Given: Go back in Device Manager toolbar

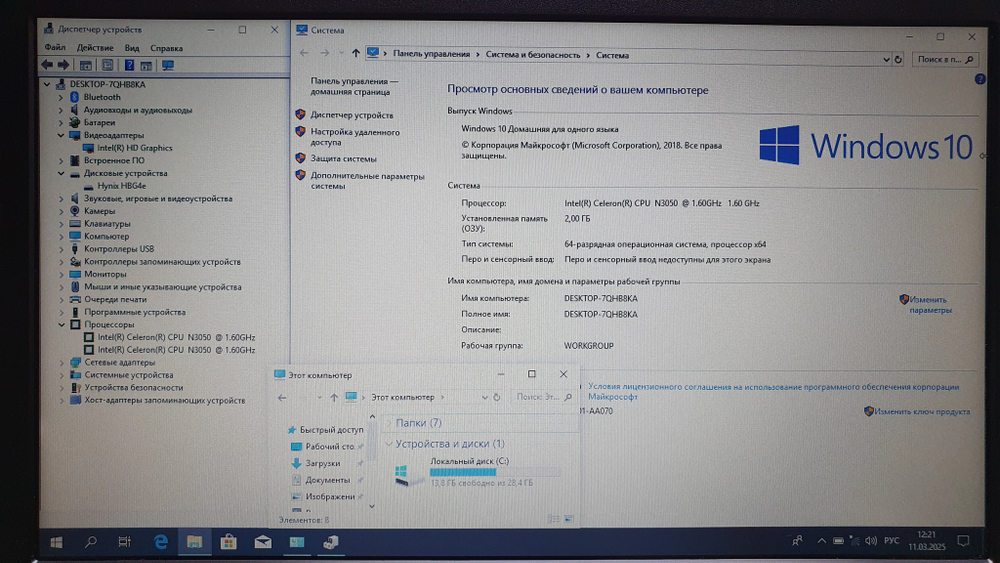Looking at the screenshot, I should (47, 65).
